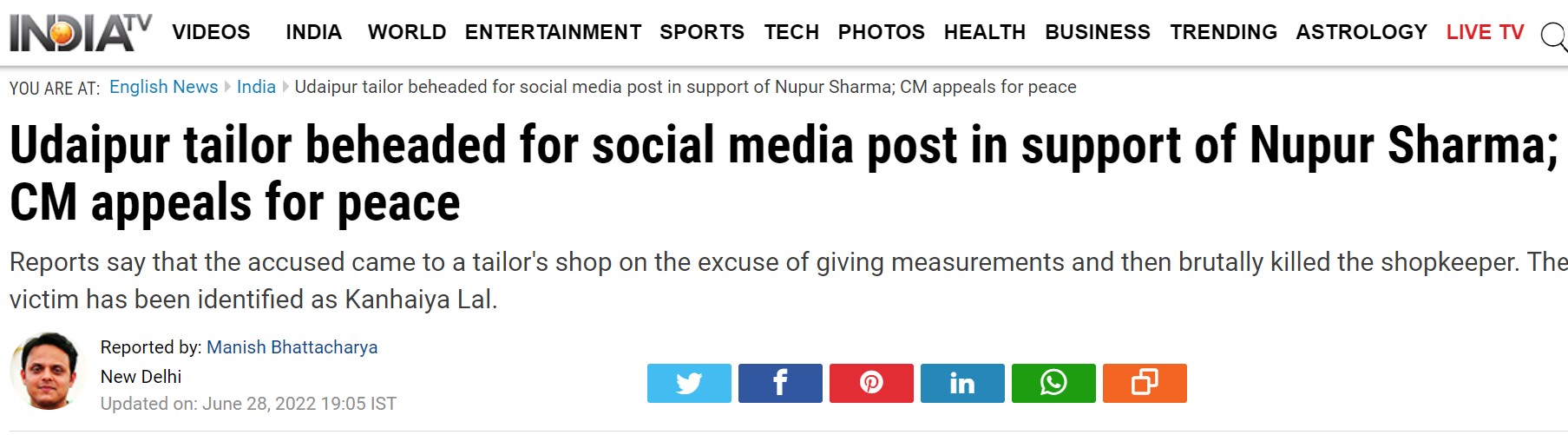The image size is (1568, 435).
Task: View reporter Manish Bhattacharya's profile
Action: [x=292, y=347]
